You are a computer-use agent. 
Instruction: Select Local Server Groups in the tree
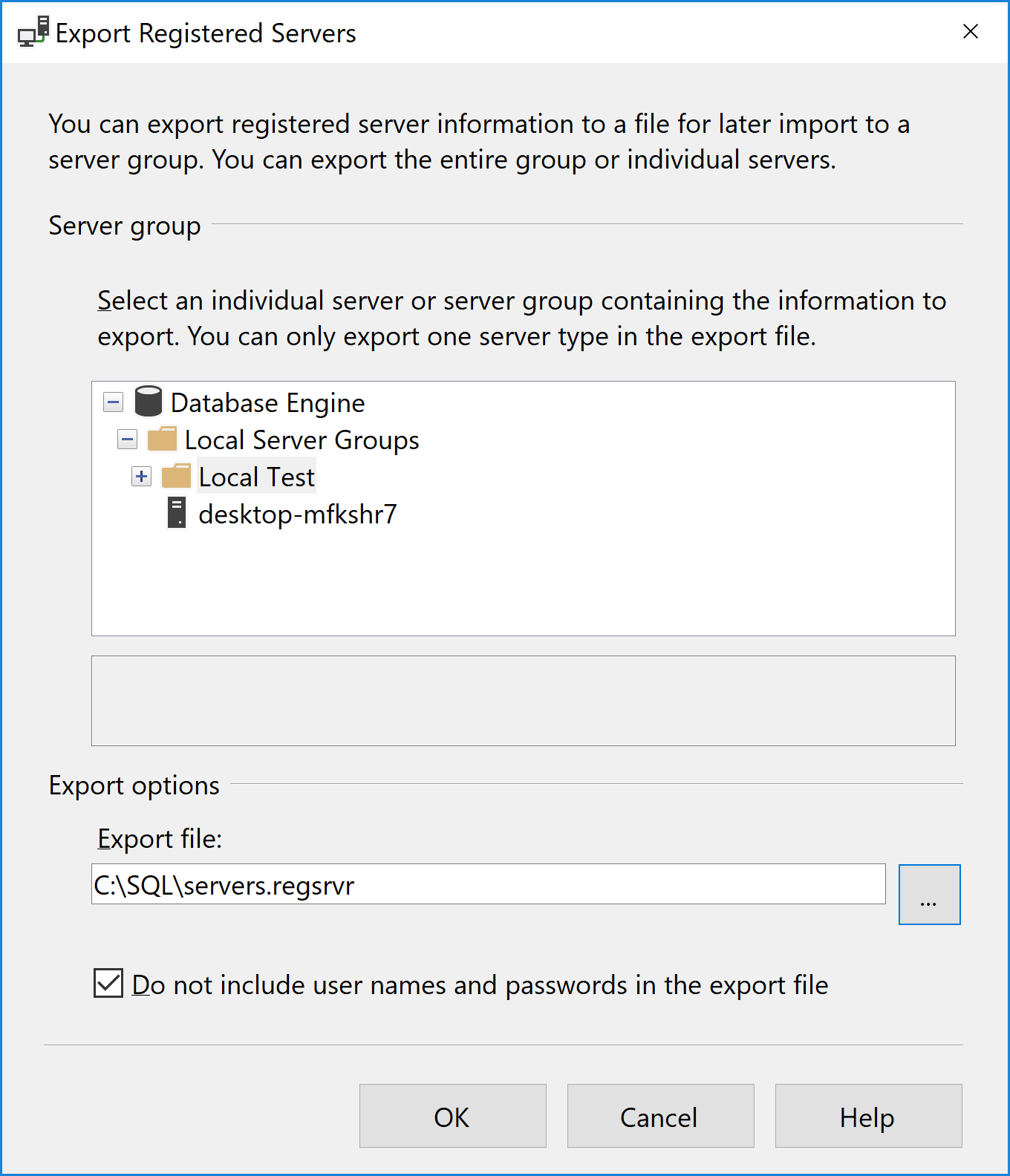click(x=302, y=440)
